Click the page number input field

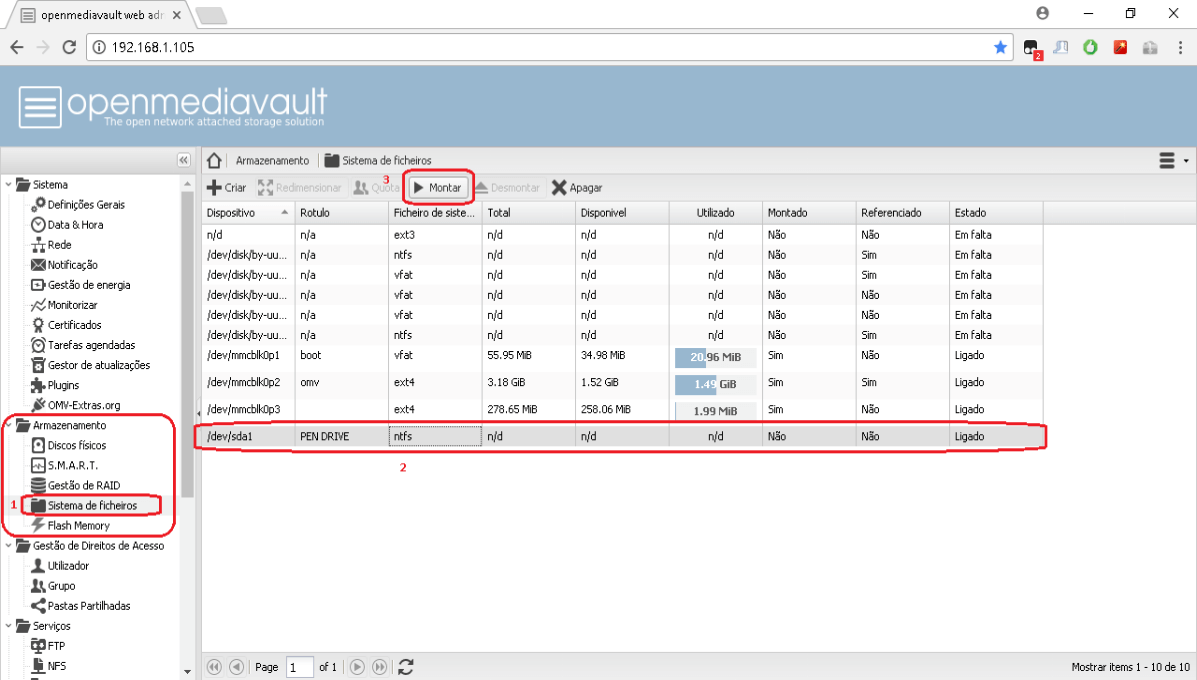tap(299, 667)
